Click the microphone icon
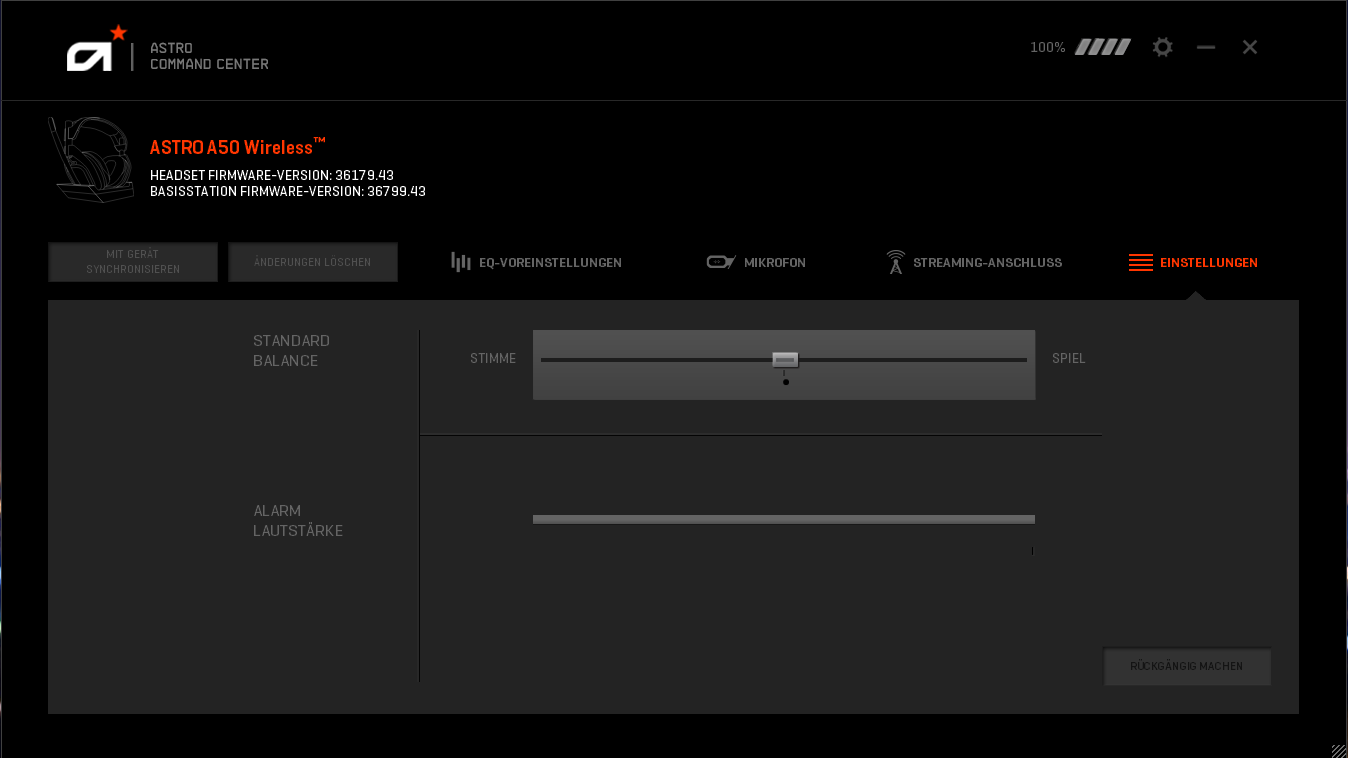This screenshot has height=758, width=1348. [721, 262]
